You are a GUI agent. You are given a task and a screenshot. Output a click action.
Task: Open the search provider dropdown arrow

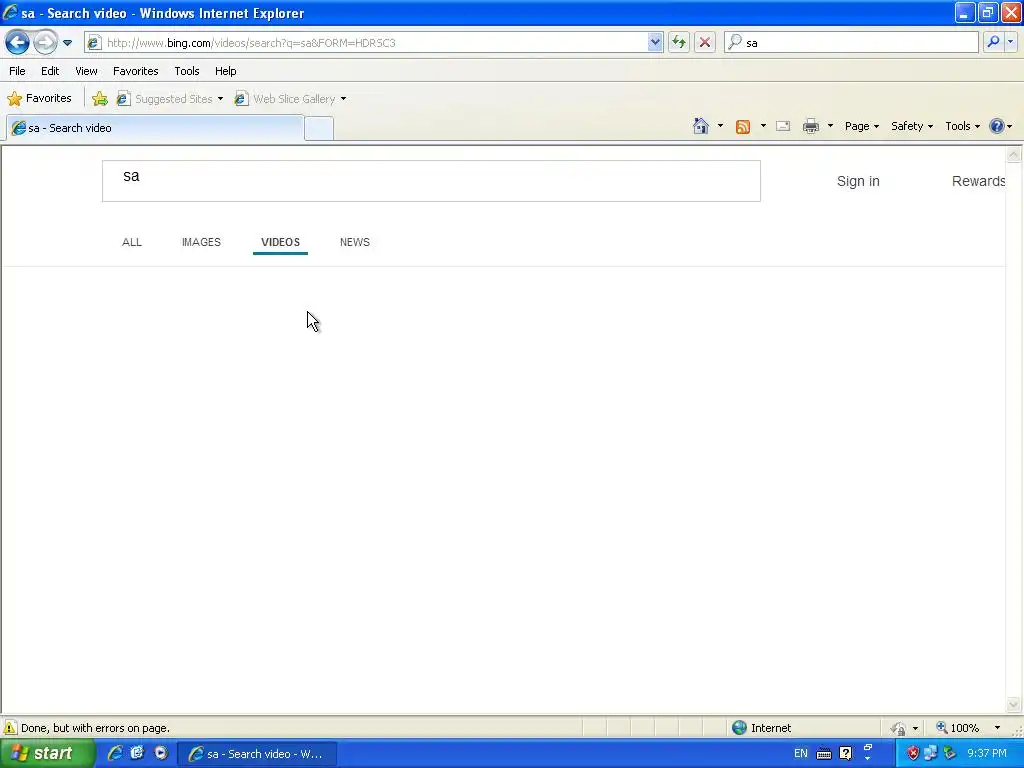1010,42
